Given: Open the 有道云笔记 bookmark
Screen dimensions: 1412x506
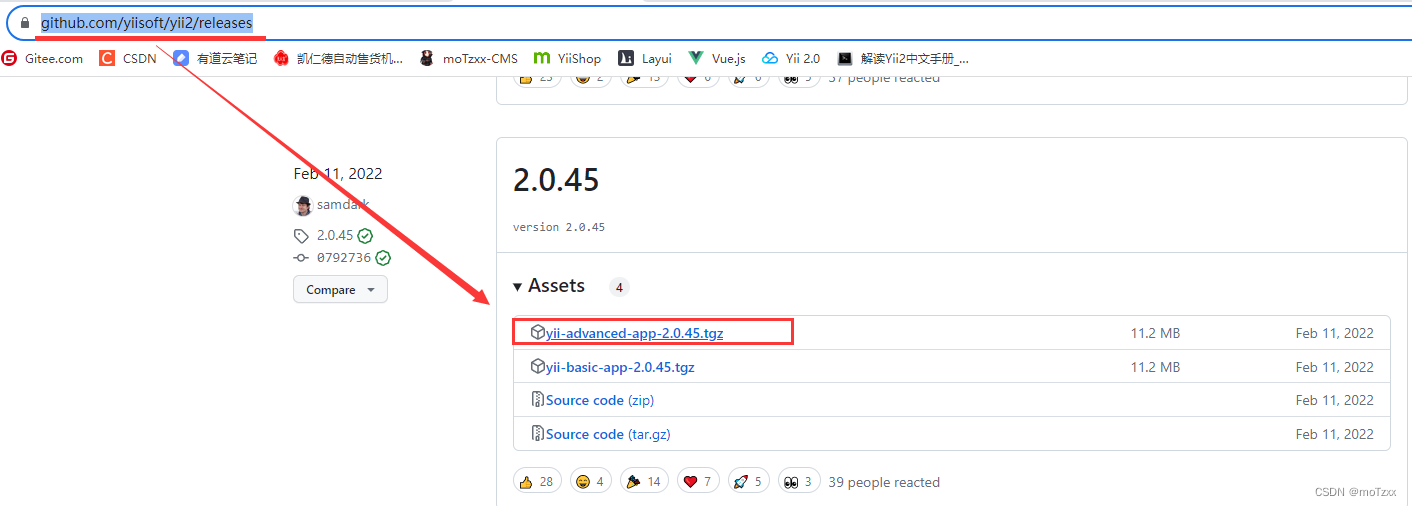Looking at the screenshot, I should pyautogui.click(x=215, y=58).
